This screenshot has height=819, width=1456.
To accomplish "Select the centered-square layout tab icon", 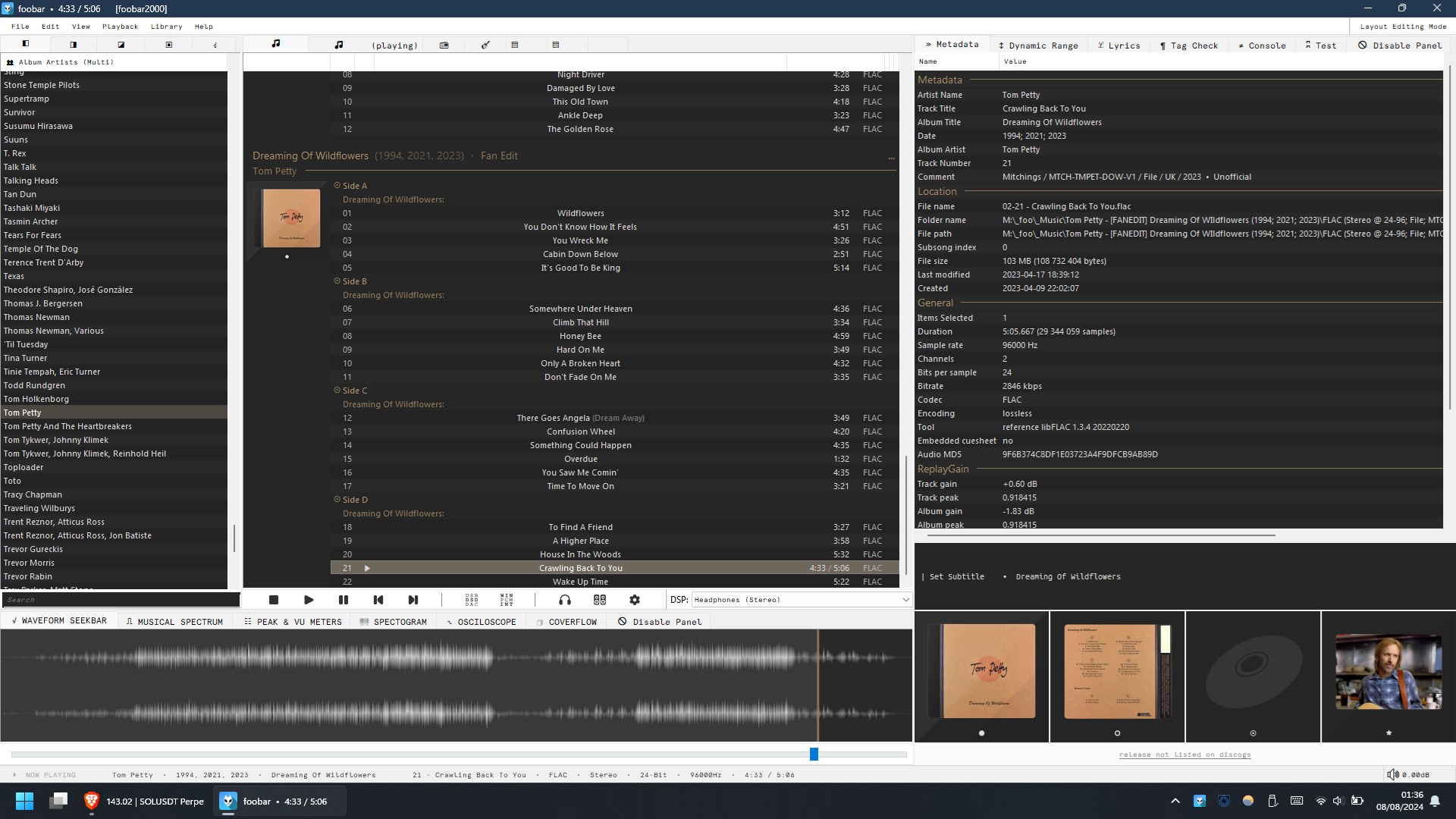I will (169, 44).
